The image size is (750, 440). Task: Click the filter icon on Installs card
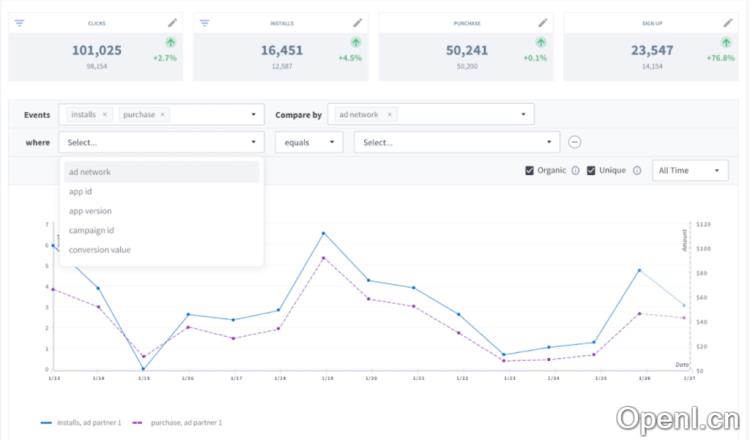point(205,22)
